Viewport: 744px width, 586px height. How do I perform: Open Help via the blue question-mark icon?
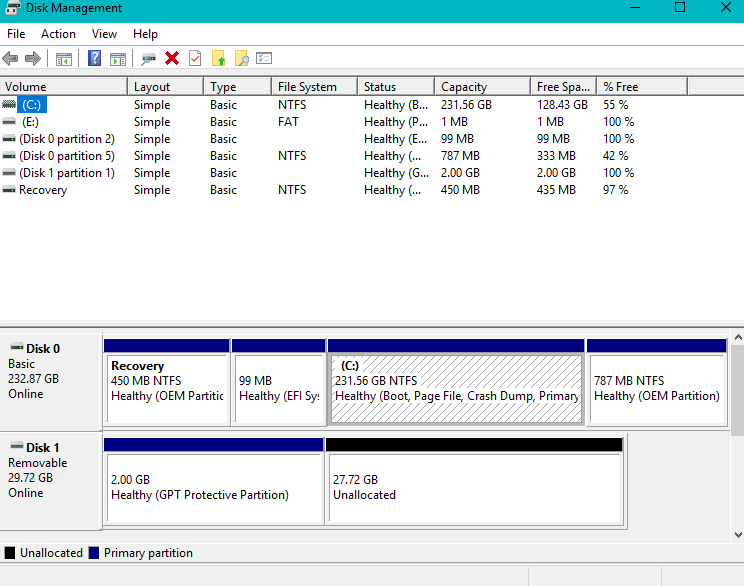[94, 58]
